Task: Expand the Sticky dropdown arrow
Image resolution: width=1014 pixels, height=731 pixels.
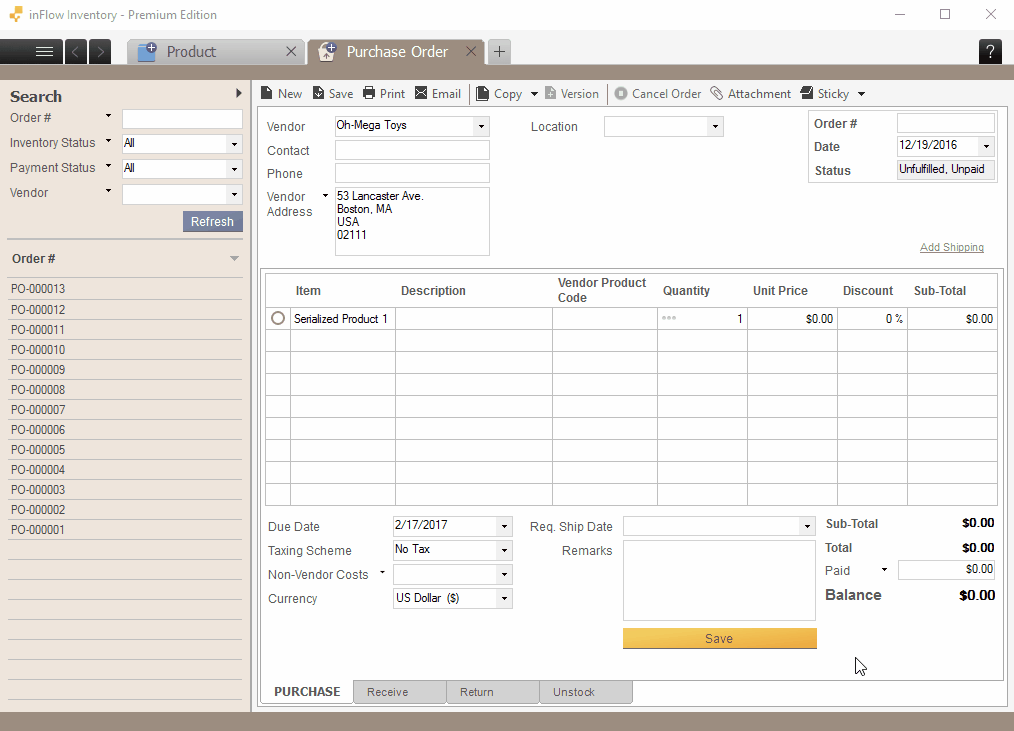Action: pyautogui.click(x=861, y=94)
